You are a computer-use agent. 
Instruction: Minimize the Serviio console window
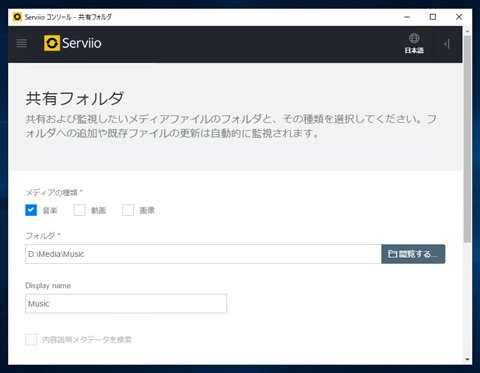[407, 17]
